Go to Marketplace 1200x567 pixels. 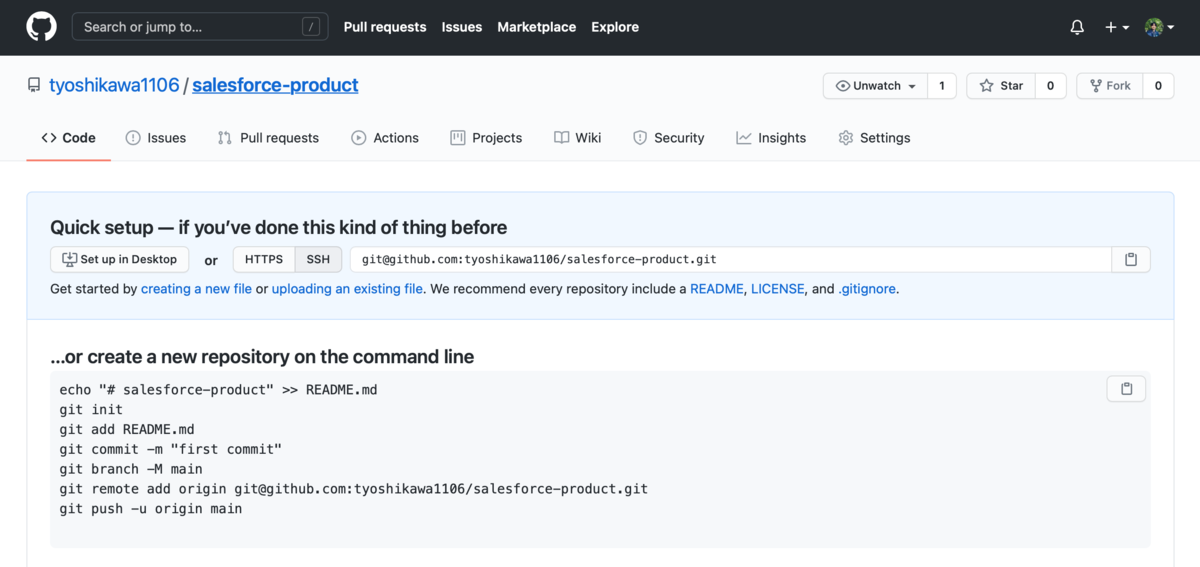click(537, 27)
